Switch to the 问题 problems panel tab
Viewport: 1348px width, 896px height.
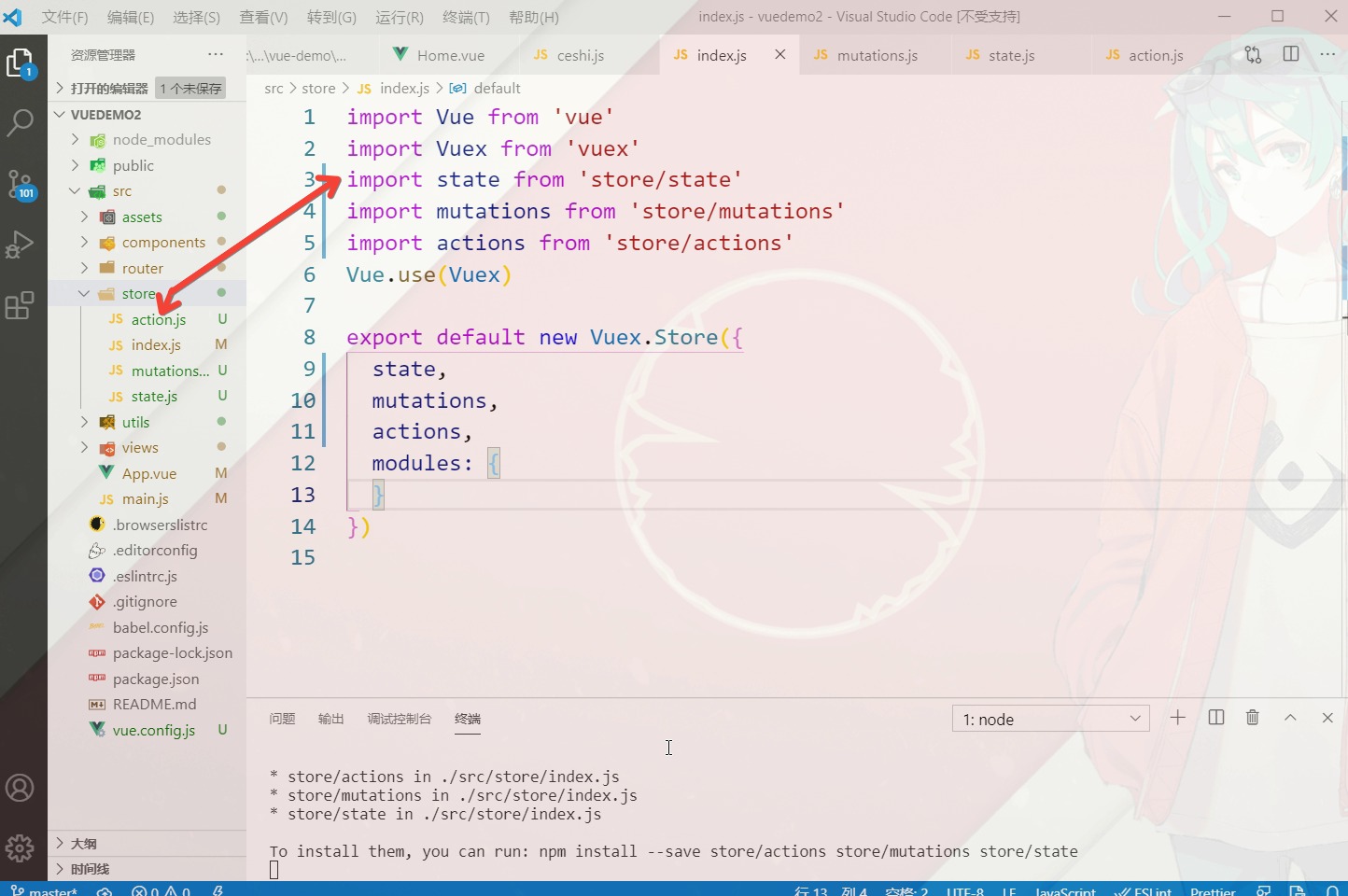282,719
